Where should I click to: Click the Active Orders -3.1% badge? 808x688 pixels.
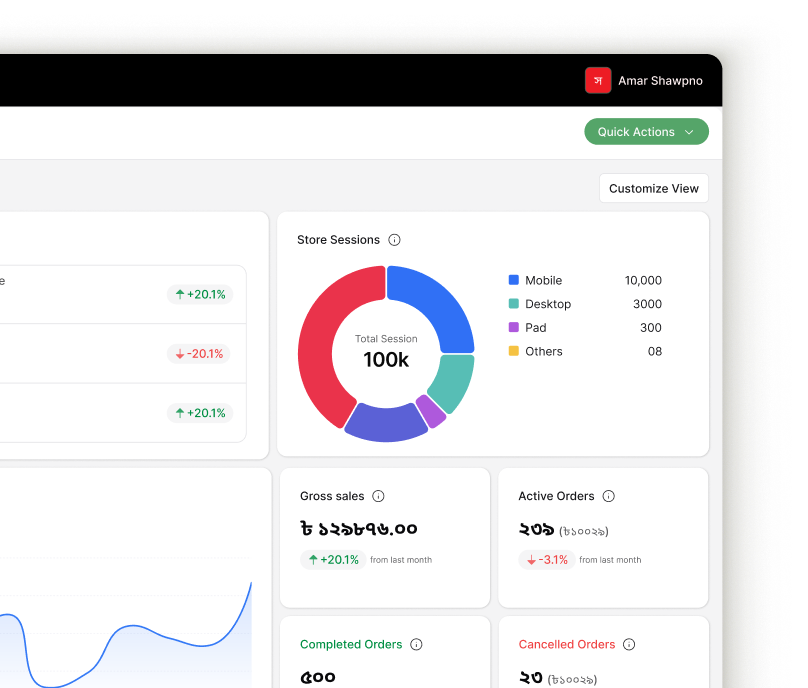coord(547,560)
